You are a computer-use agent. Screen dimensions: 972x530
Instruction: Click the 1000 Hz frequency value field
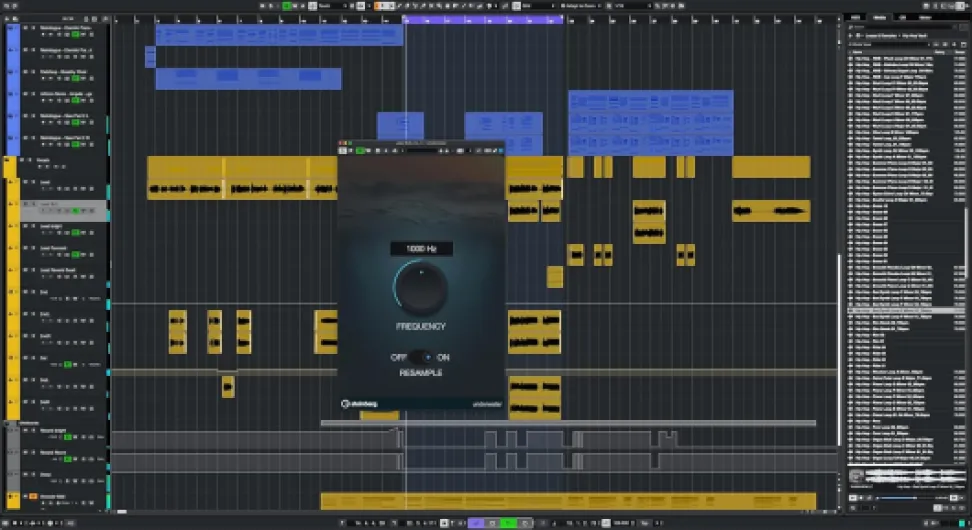pyautogui.click(x=421, y=249)
